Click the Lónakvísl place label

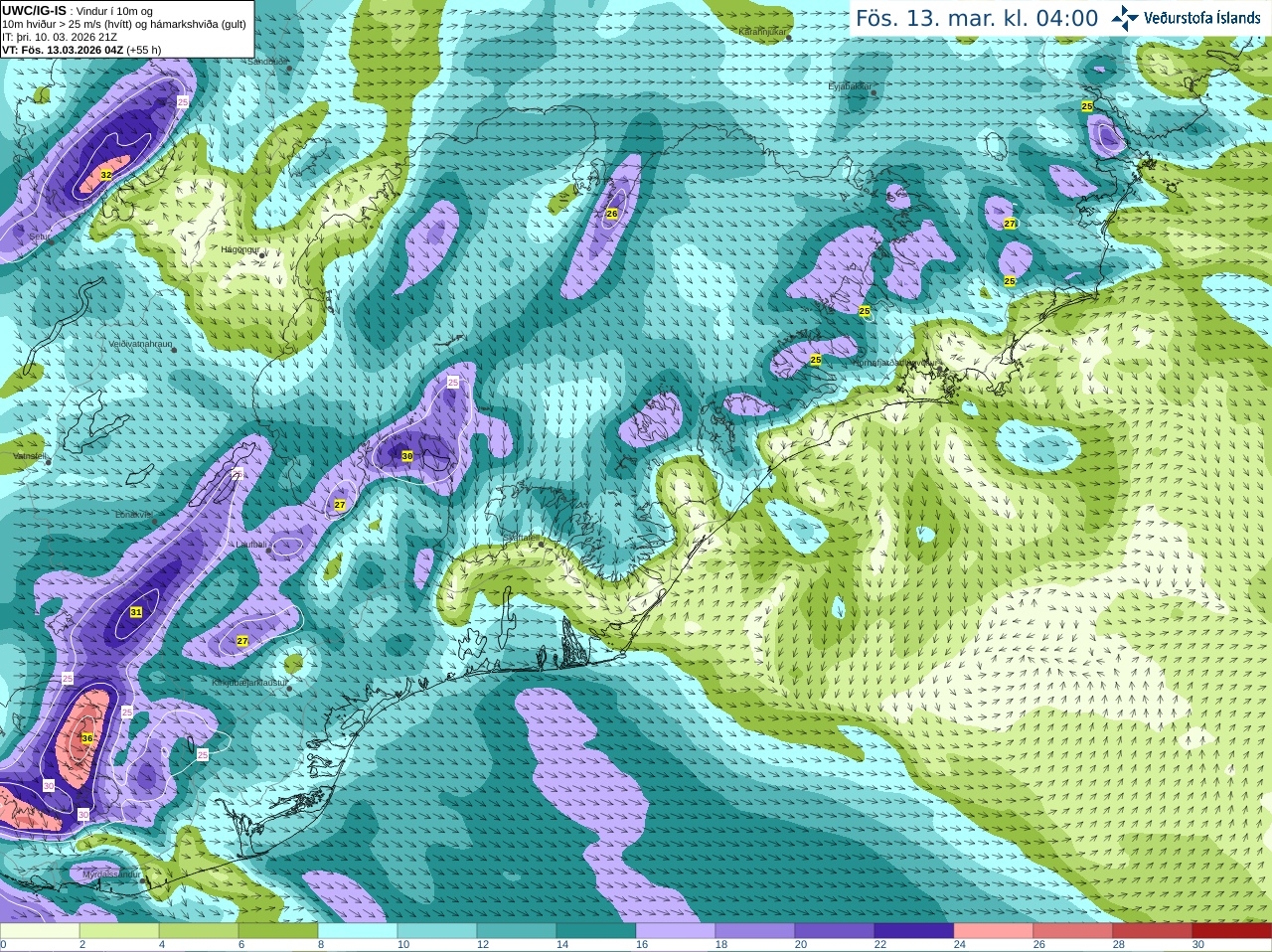point(133,515)
